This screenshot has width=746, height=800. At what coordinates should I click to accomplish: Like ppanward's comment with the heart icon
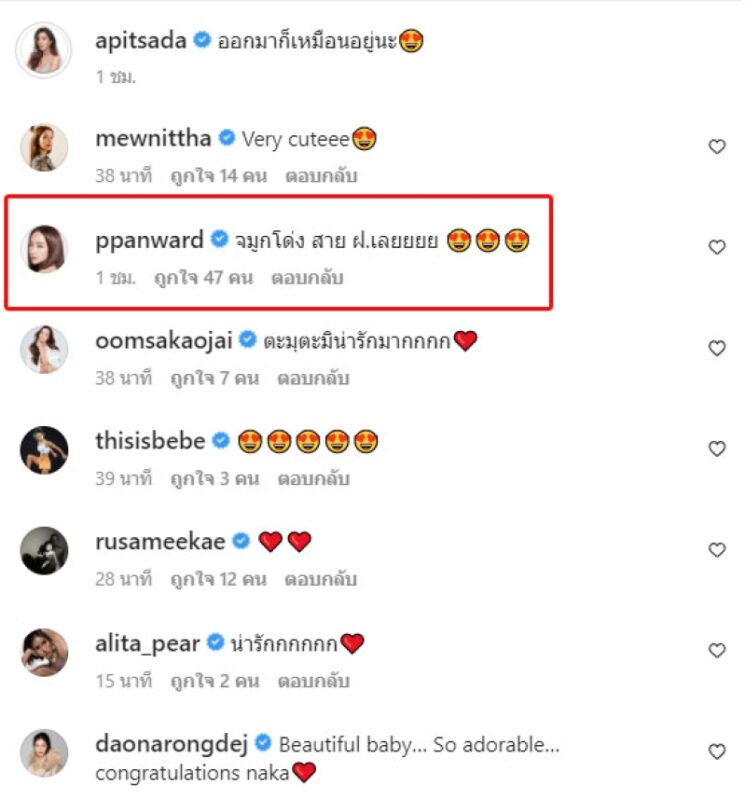click(x=716, y=247)
